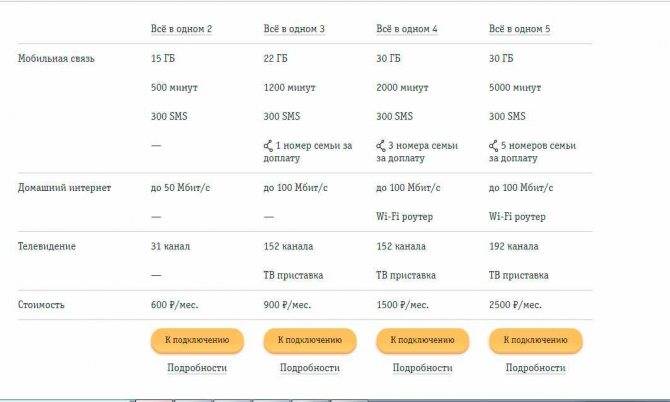Expand Подробности under Всё в одном 2
This screenshot has width=670, height=402.
[197, 368]
